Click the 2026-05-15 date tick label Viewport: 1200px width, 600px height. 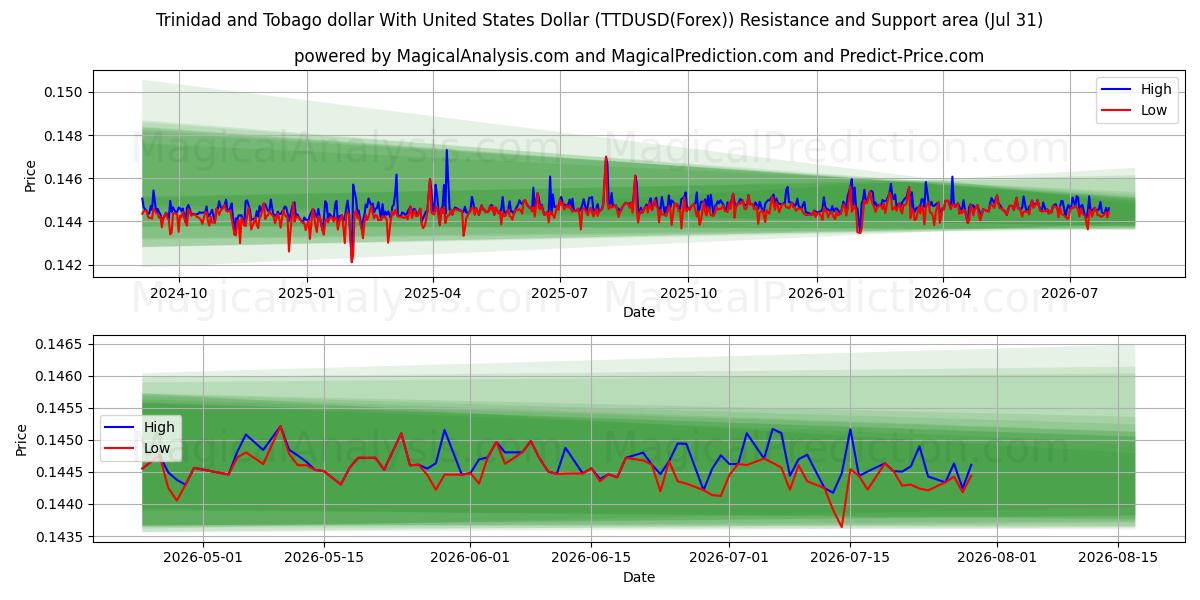(324, 558)
